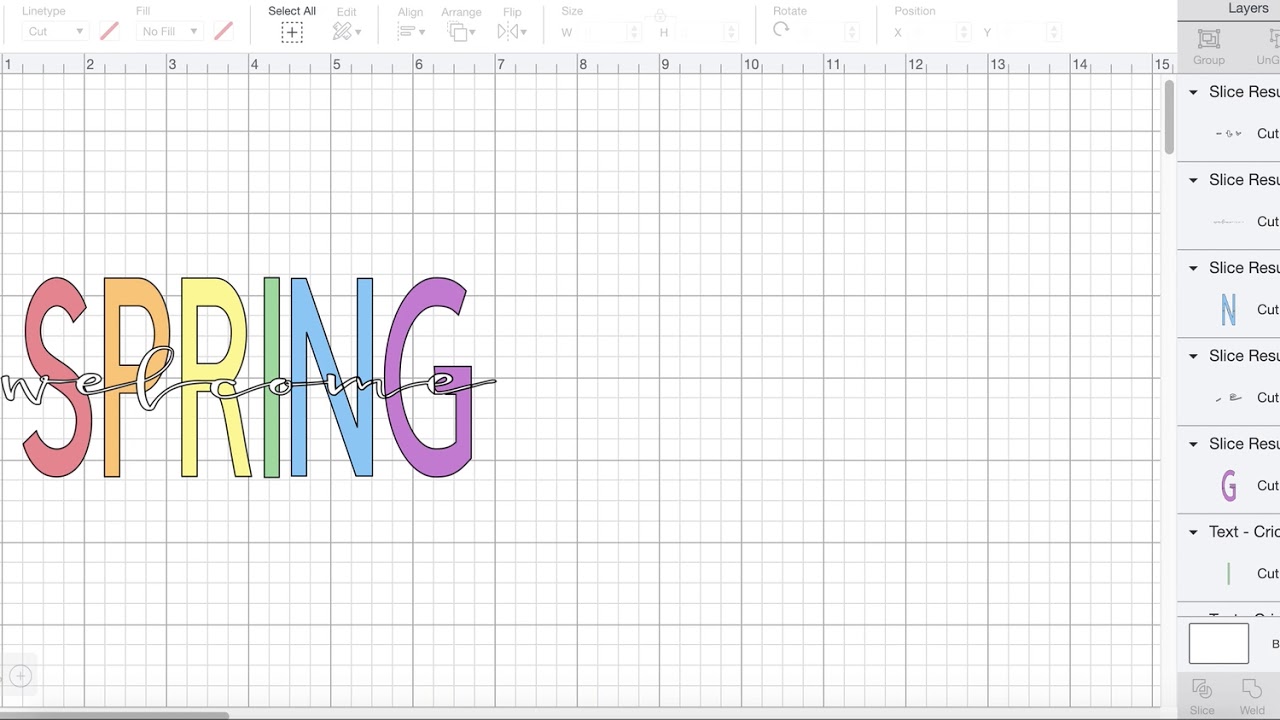The height and width of the screenshot is (720, 1280).
Task: Click the UnGroup icon in Layers panel
Action: coord(1274,39)
